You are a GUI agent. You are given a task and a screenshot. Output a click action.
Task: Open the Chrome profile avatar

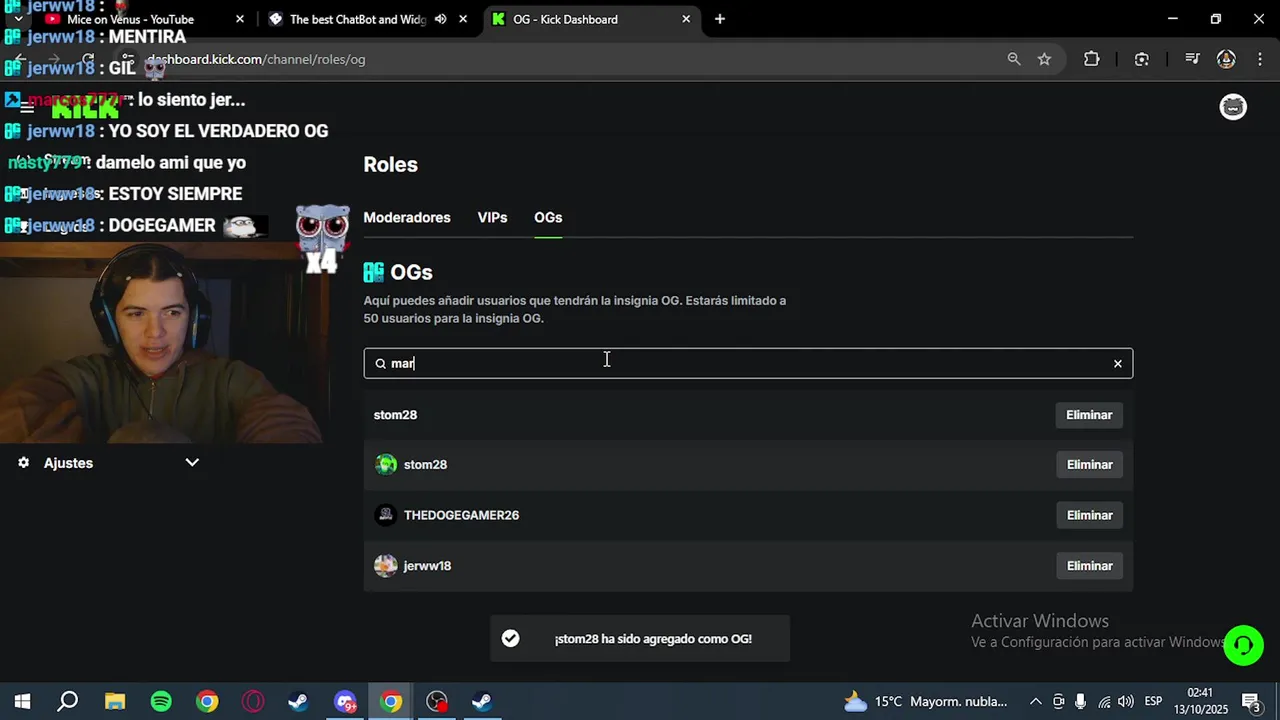tap(1226, 59)
